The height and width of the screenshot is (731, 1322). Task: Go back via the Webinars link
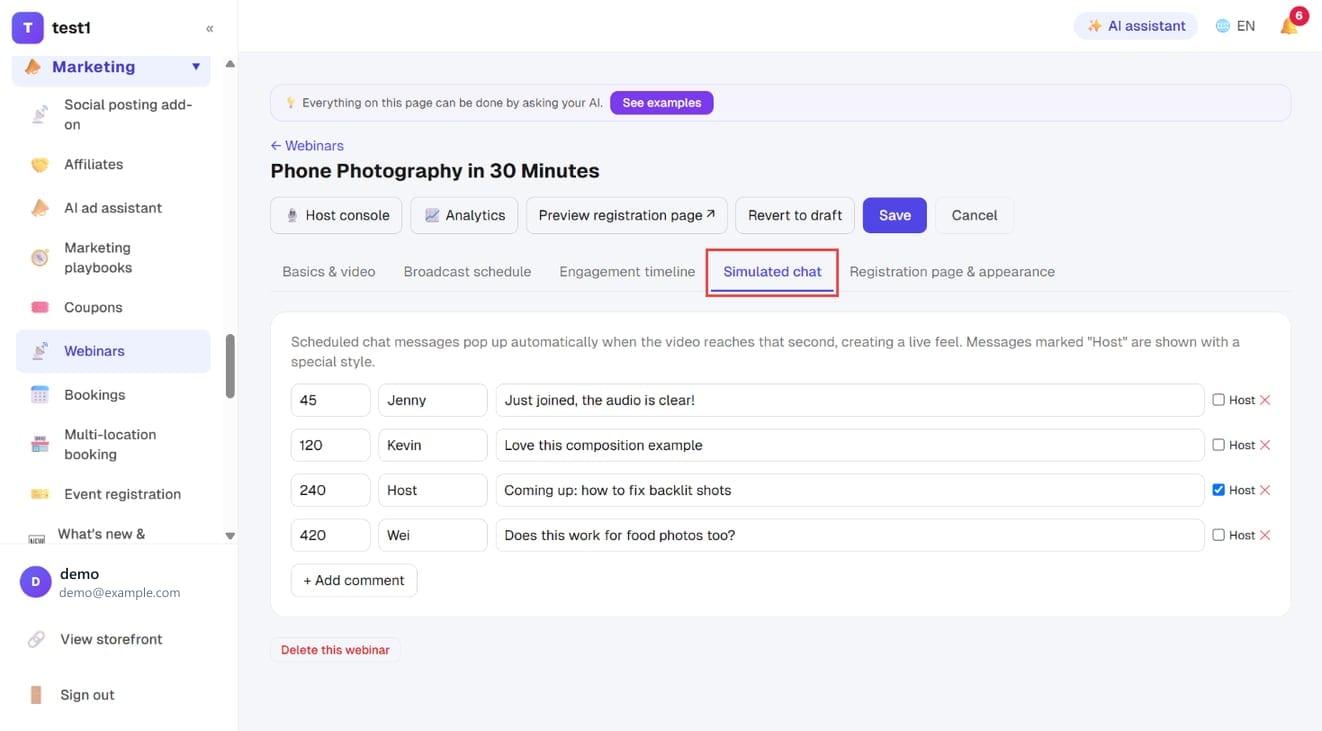pyautogui.click(x=307, y=146)
